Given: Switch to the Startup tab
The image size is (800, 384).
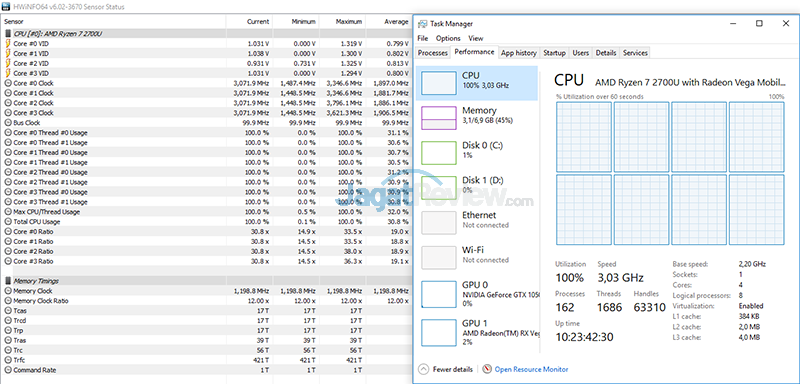Looking at the screenshot, I should click(x=554, y=53).
